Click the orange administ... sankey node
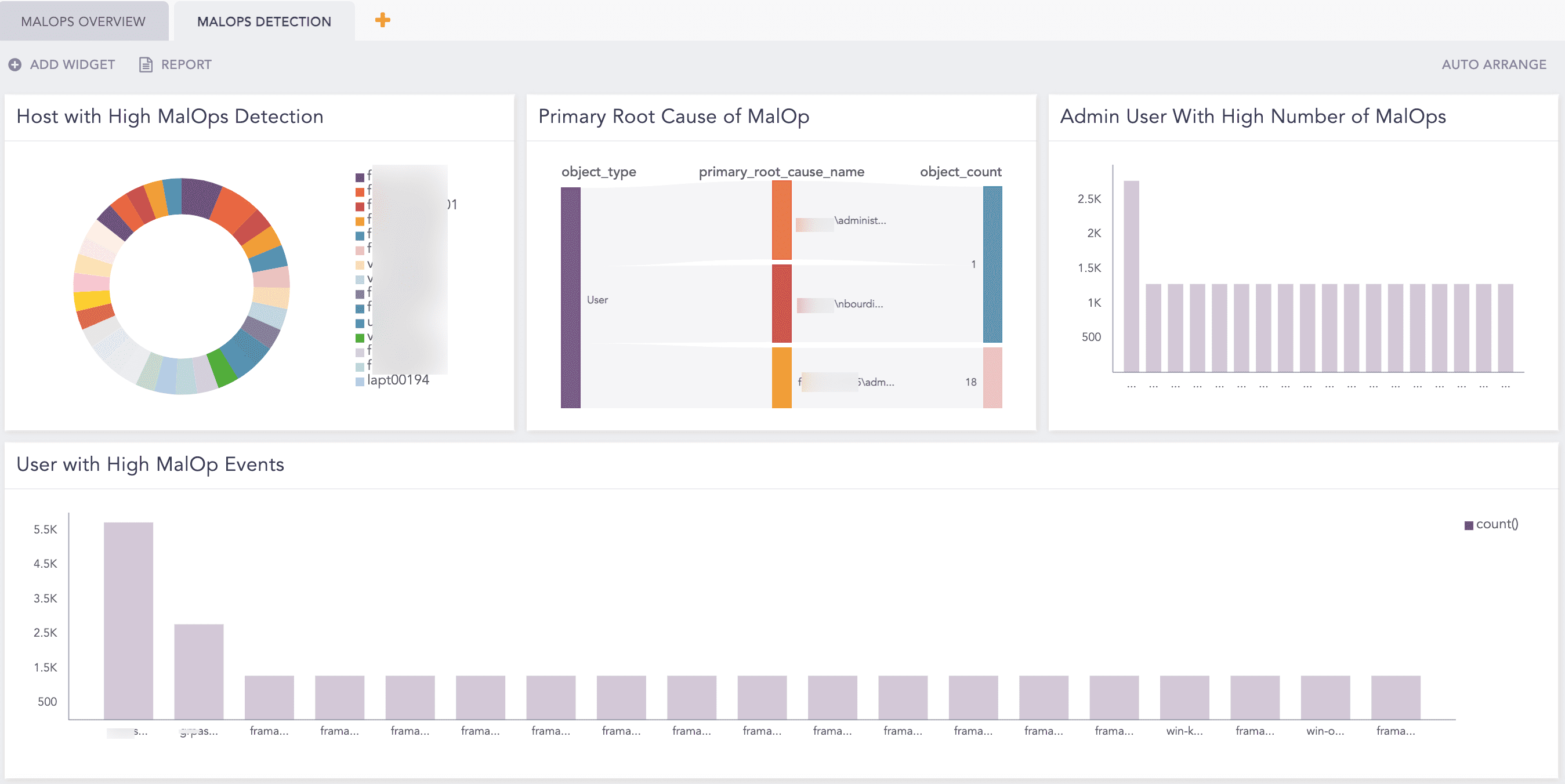This screenshot has width=1565, height=784. [781, 220]
